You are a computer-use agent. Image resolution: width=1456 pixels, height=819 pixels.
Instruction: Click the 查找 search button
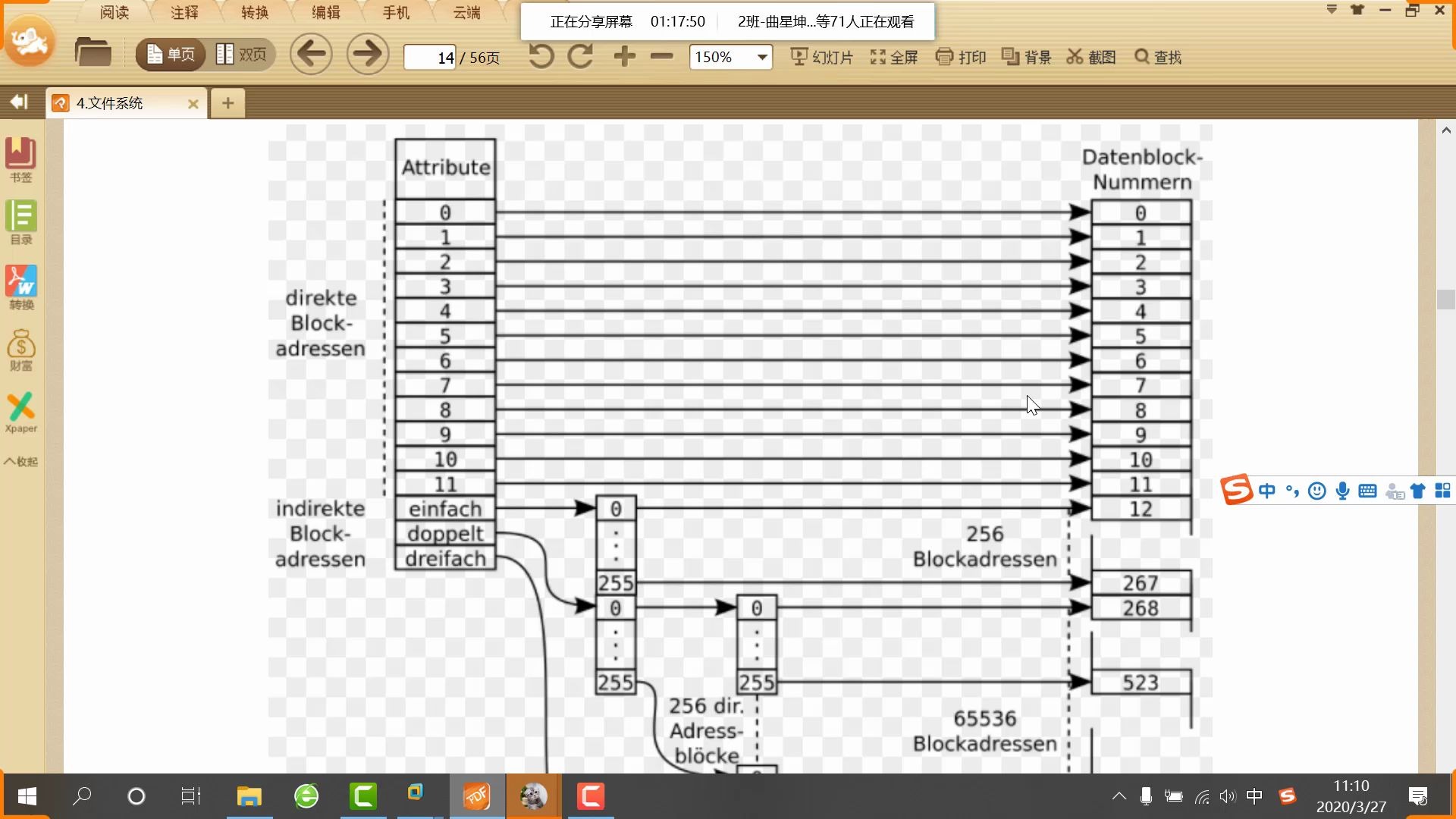tap(1158, 57)
